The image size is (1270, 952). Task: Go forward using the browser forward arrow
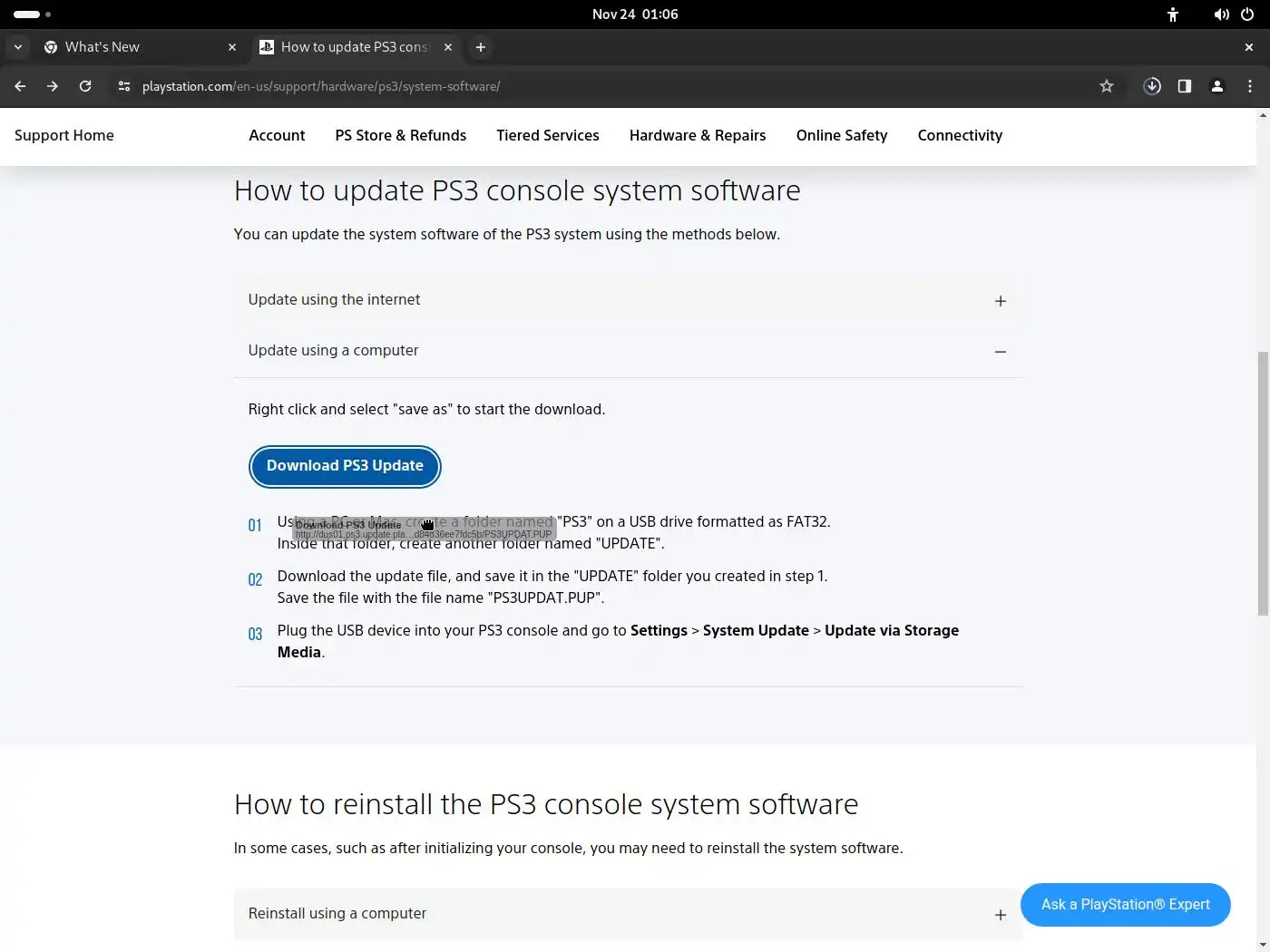(53, 86)
